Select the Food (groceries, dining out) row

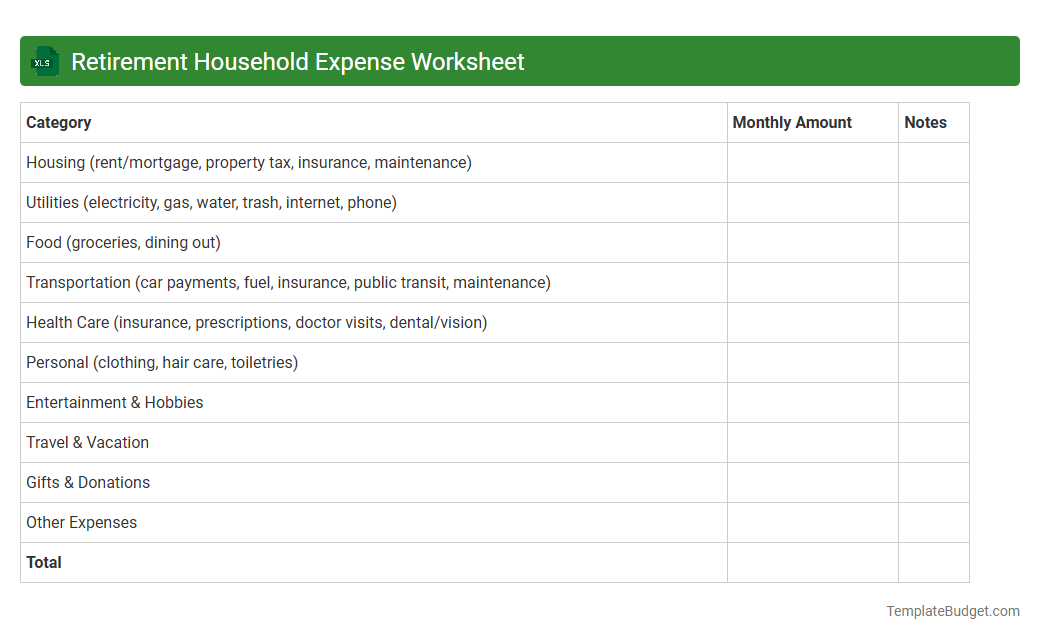(123, 242)
